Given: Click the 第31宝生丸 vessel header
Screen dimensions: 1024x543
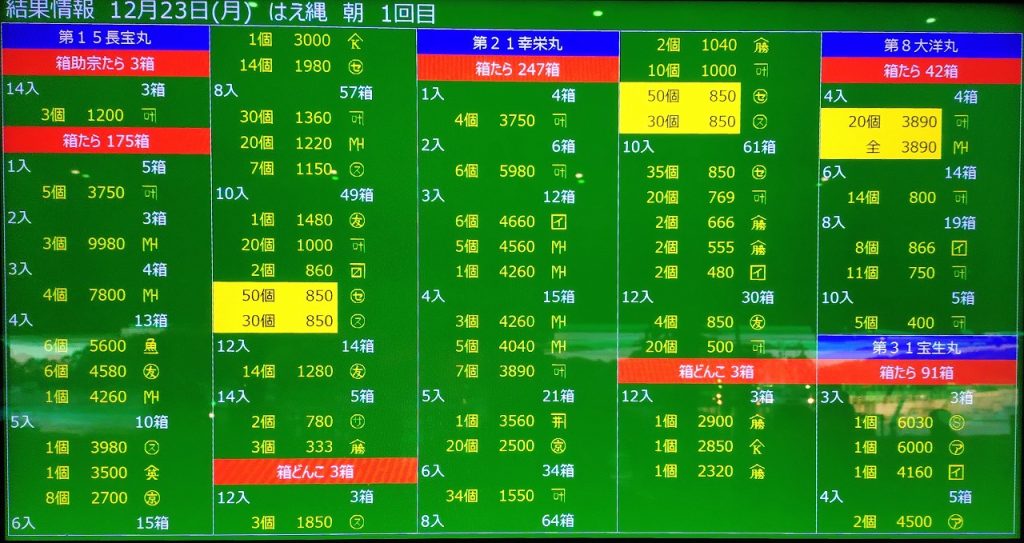Looking at the screenshot, I should pos(916,347).
